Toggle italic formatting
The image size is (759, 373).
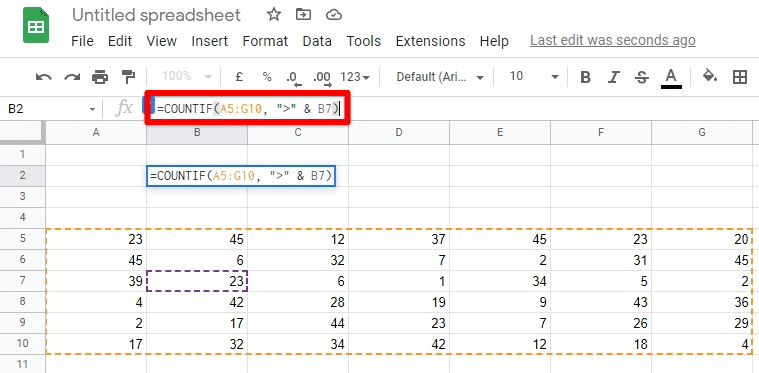coord(614,77)
